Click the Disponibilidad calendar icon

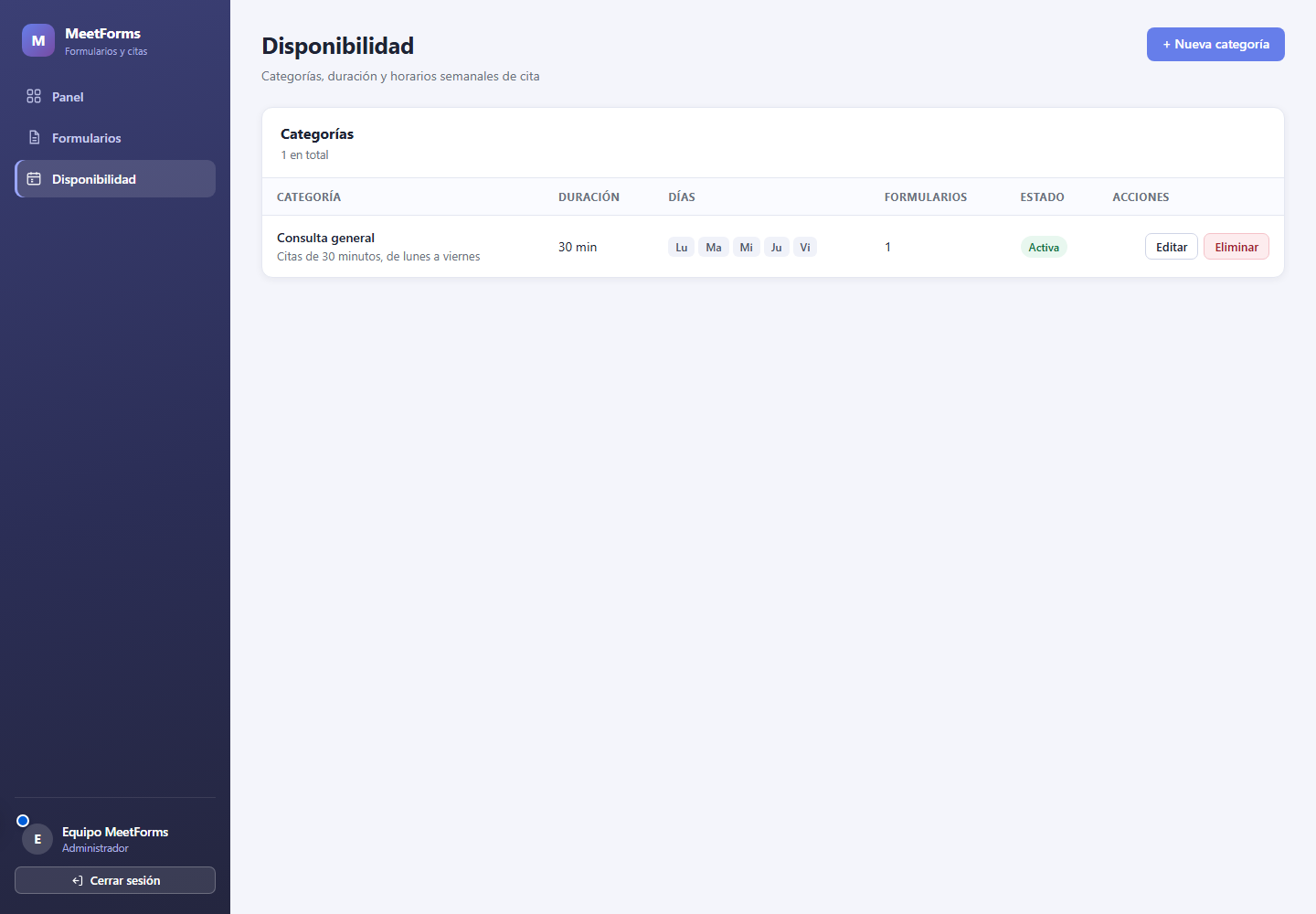point(34,178)
